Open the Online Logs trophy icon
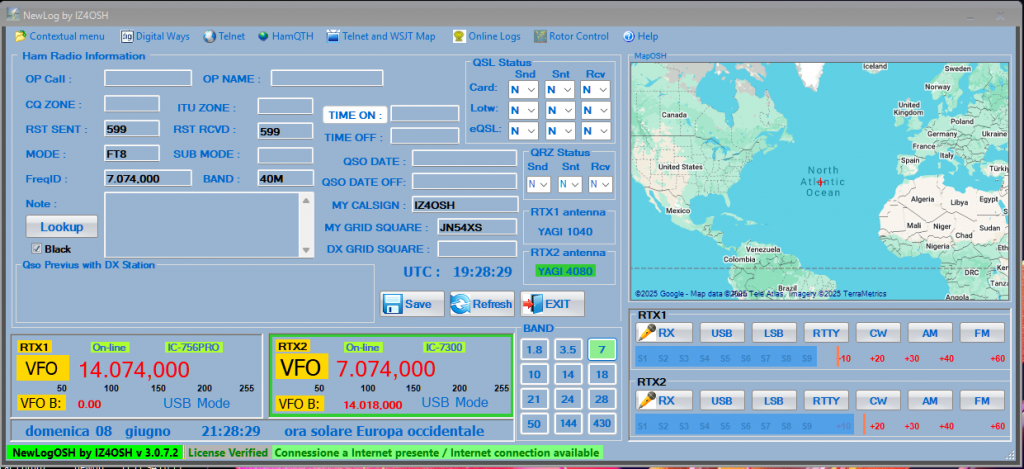The height and width of the screenshot is (469, 1024). coord(458,36)
